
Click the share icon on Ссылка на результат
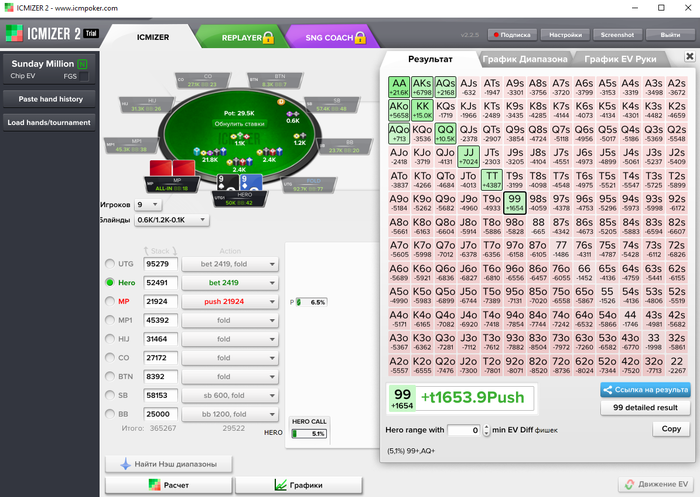tap(608, 390)
